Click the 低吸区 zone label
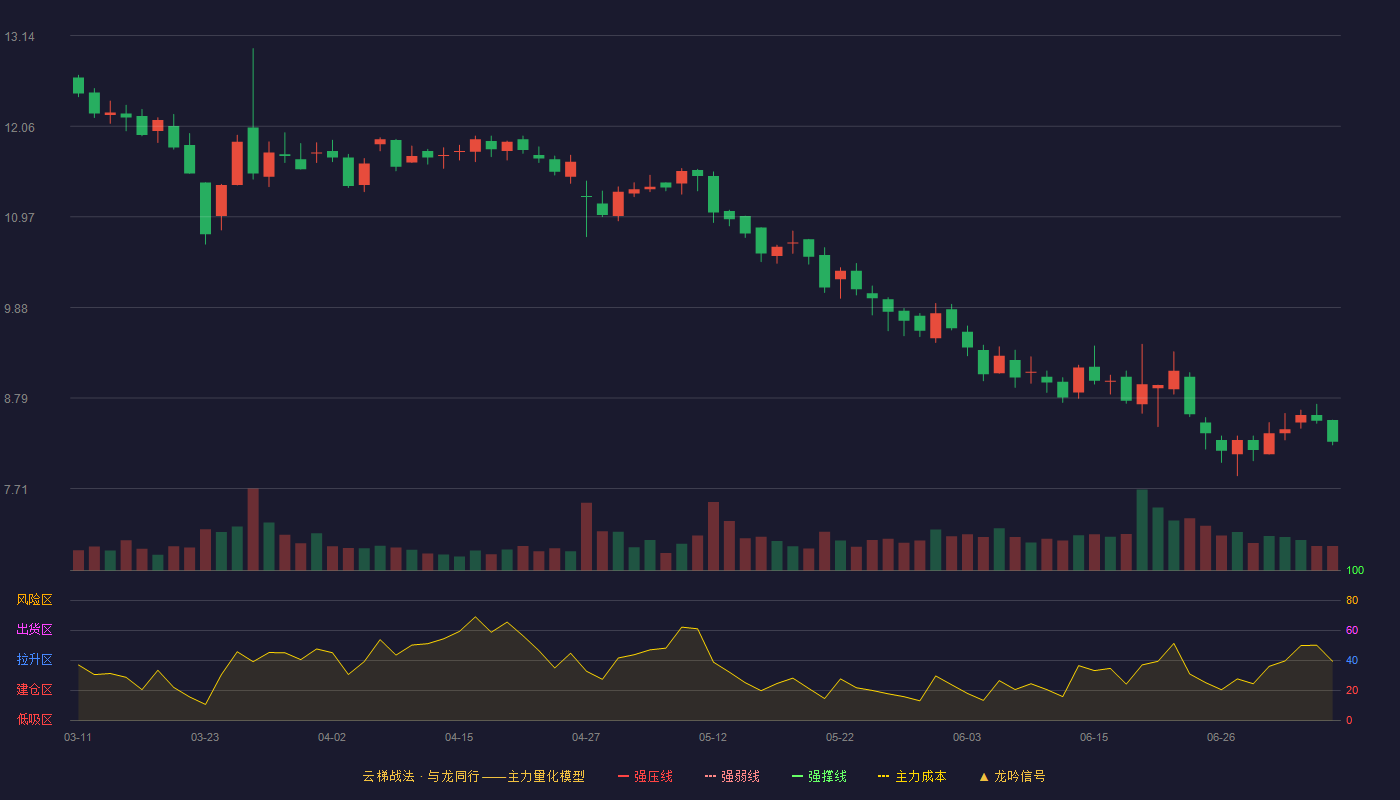The width and height of the screenshot is (1400, 800). tap(34, 720)
